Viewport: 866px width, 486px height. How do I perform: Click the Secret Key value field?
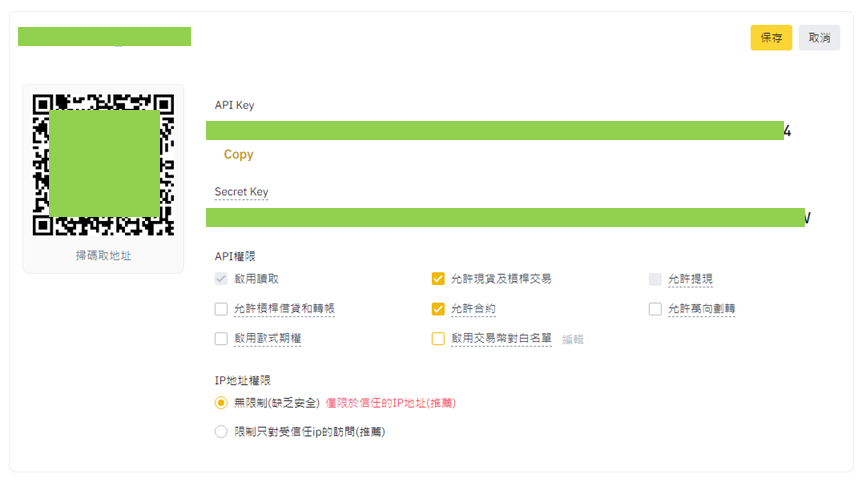(x=508, y=218)
